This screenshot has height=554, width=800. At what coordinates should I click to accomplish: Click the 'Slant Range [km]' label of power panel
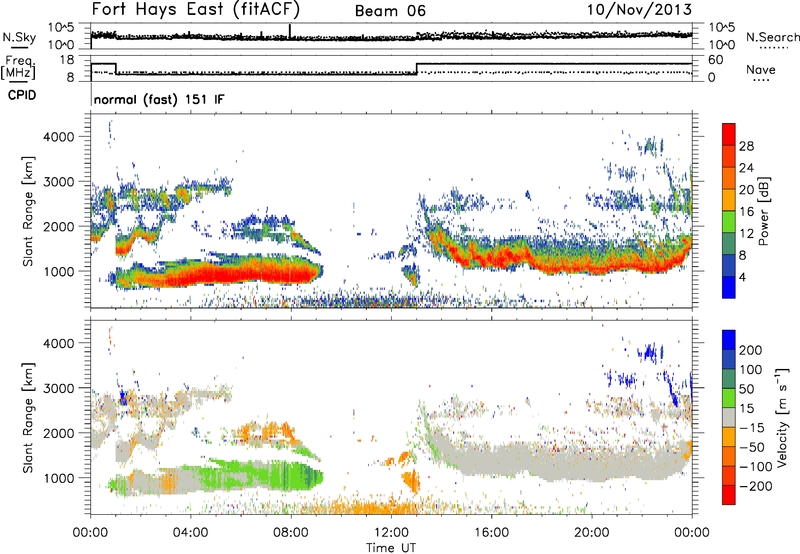[28, 211]
